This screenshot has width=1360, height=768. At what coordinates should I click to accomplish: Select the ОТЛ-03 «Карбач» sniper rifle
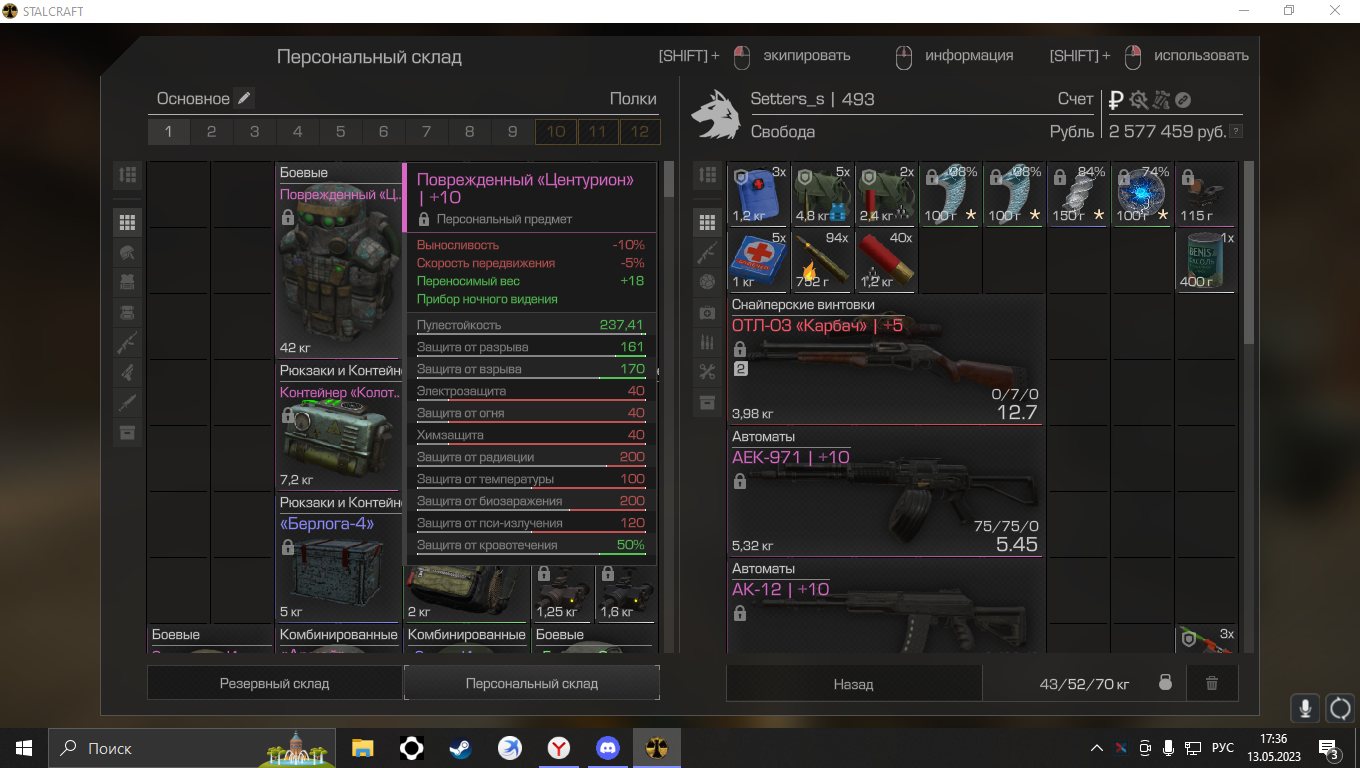(x=885, y=360)
